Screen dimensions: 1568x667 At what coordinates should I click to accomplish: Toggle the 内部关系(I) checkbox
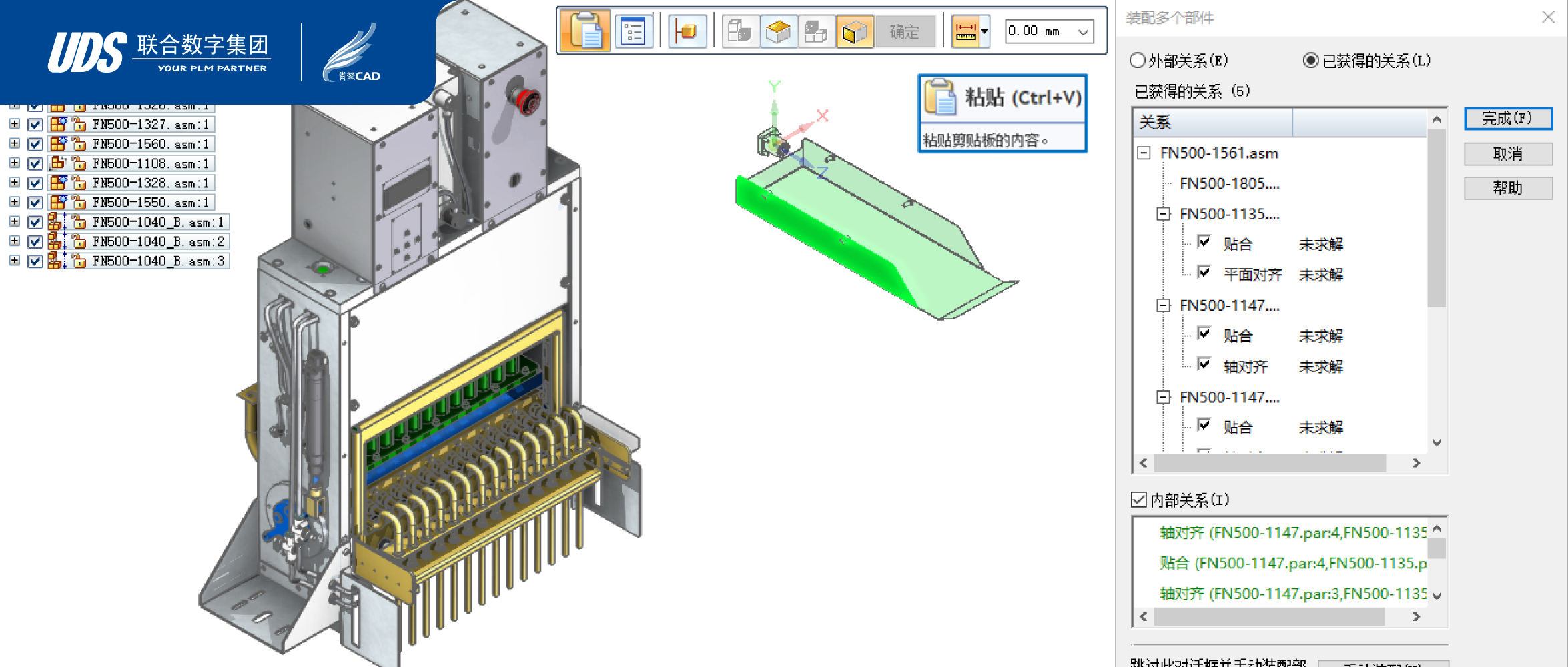click(x=1139, y=500)
